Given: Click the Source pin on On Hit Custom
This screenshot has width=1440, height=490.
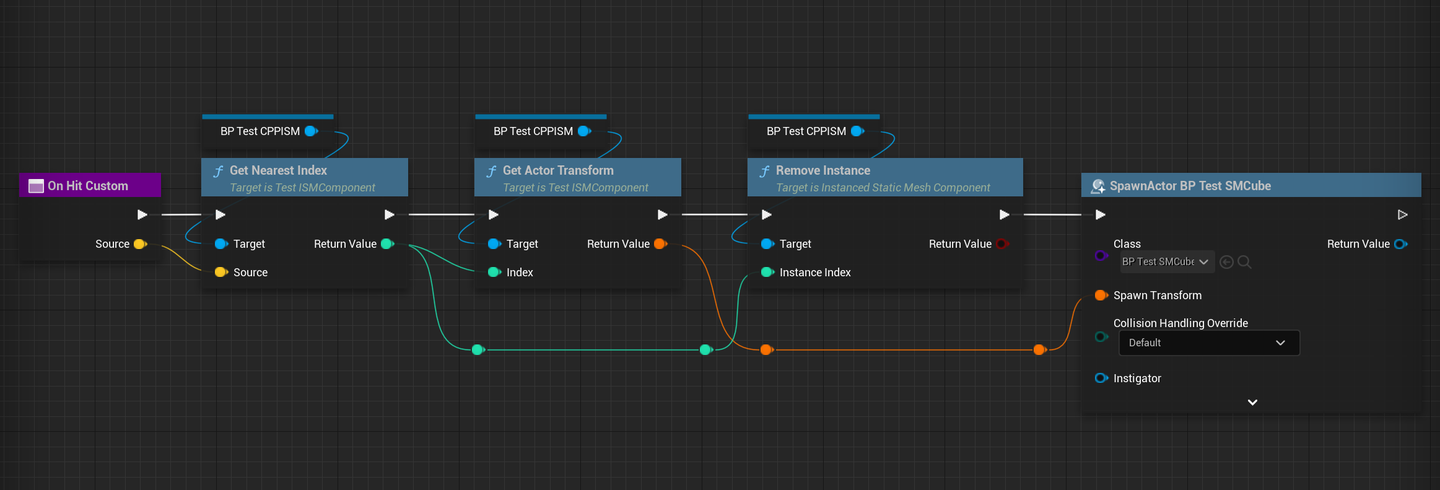Looking at the screenshot, I should pyautogui.click(x=140, y=244).
